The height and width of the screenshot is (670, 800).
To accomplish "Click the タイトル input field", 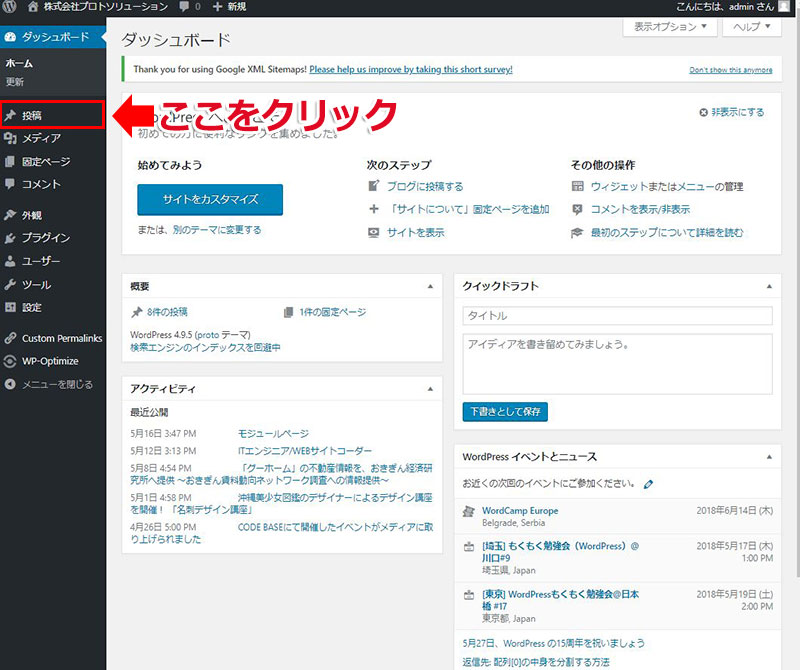I will tap(617, 315).
